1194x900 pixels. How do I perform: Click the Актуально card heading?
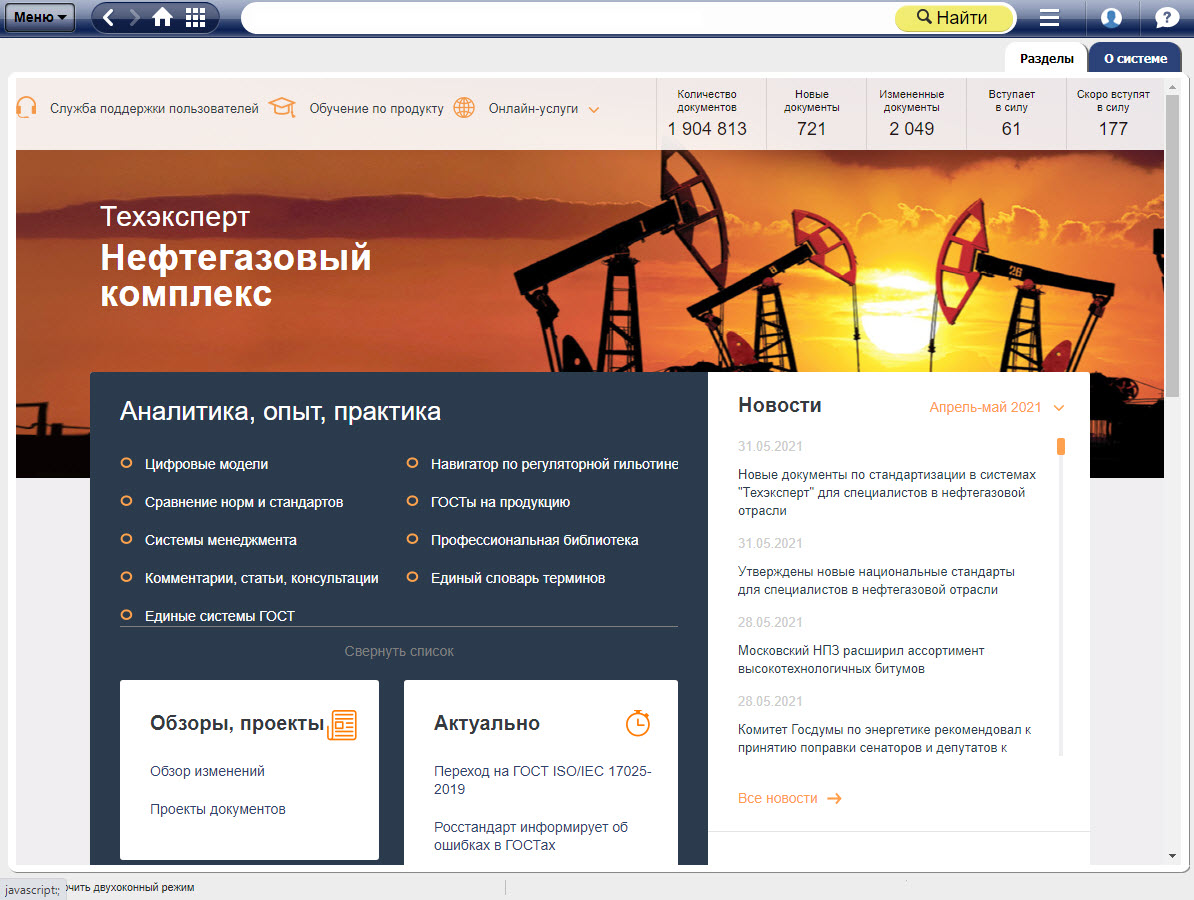tap(487, 723)
